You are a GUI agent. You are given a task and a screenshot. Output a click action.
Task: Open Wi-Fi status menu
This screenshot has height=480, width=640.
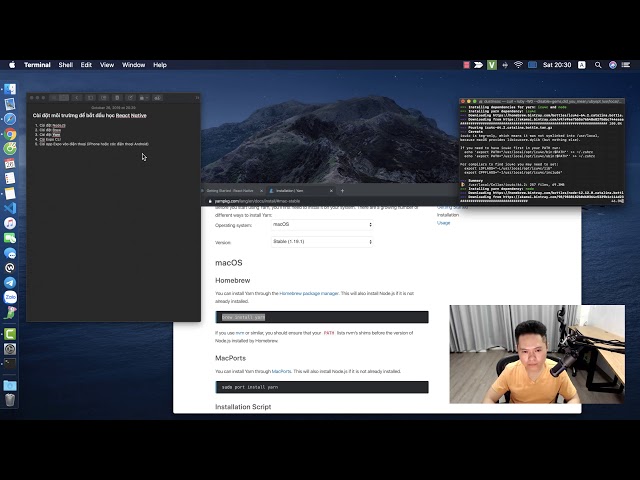[x=518, y=65]
